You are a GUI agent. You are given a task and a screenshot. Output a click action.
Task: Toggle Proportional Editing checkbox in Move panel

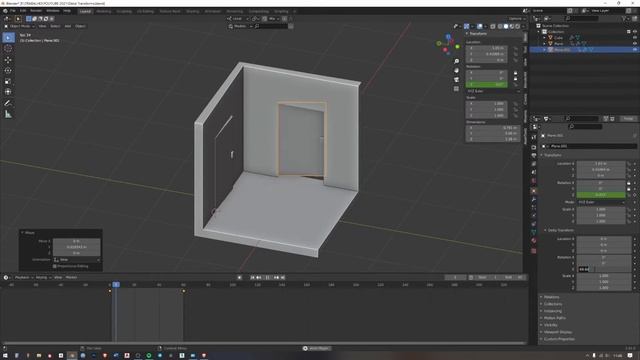55,266
